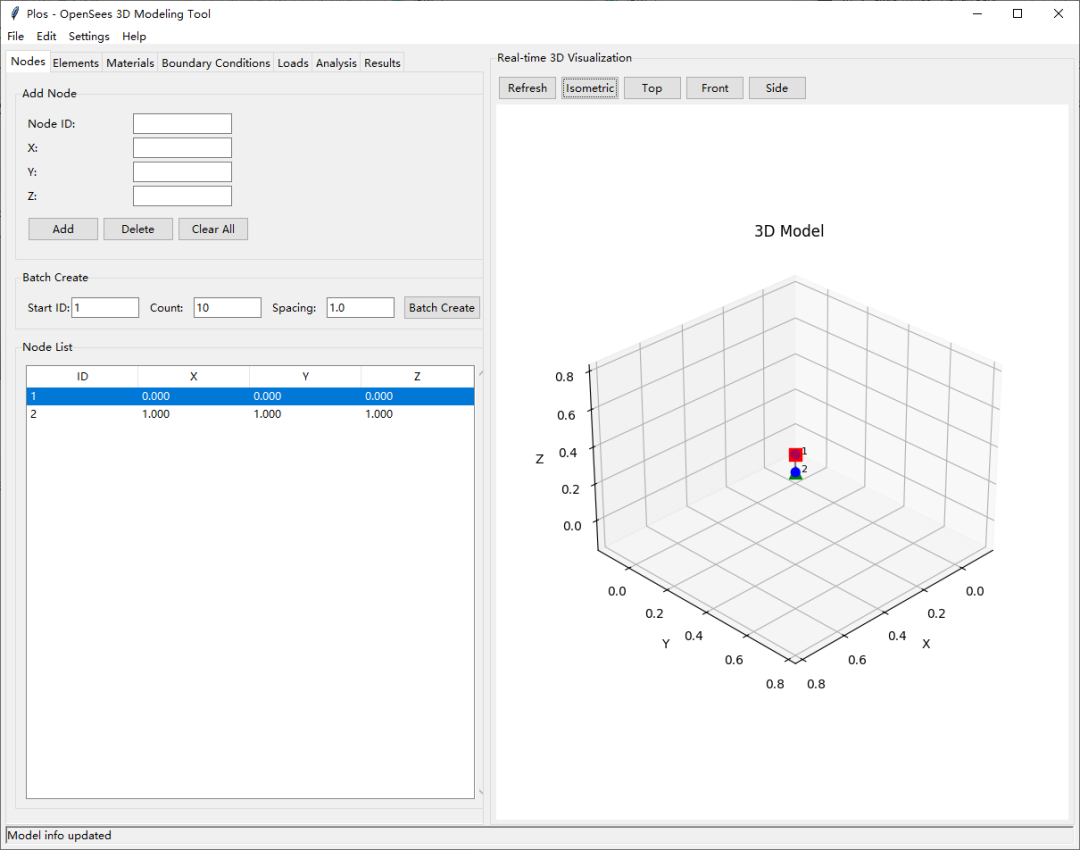Click the X column header in Node List
Screen dimensions: 1080x850
pos(194,377)
